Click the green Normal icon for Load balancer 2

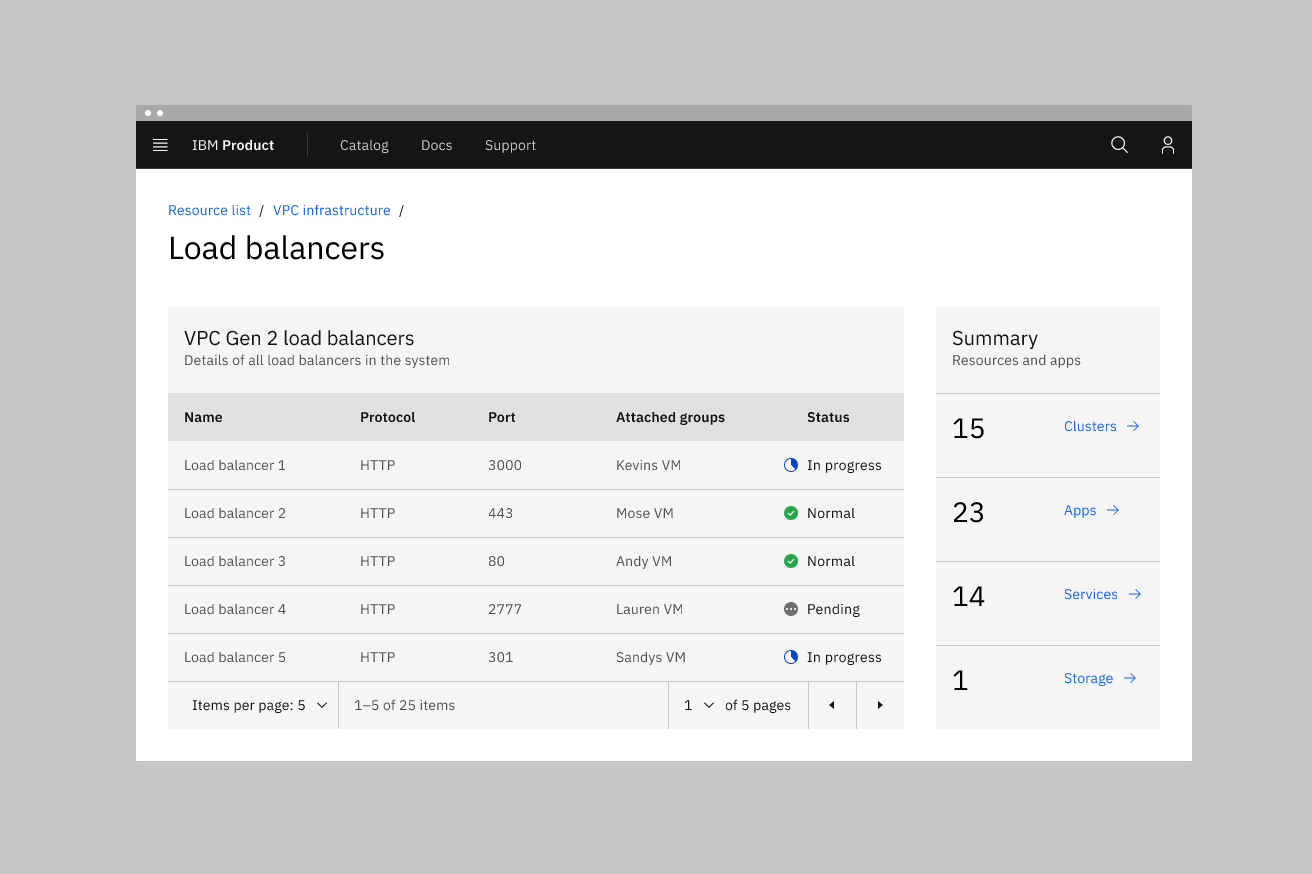[791, 513]
